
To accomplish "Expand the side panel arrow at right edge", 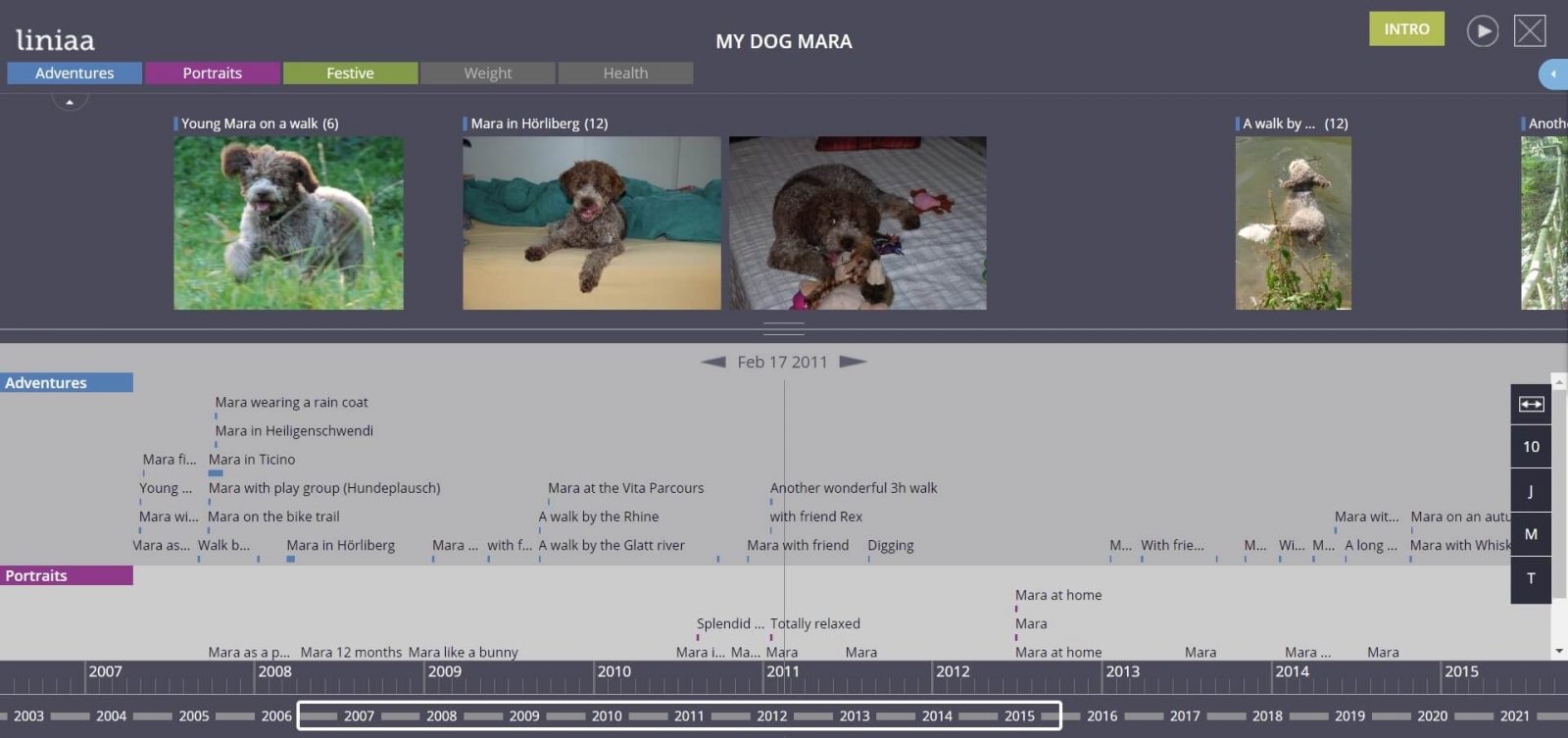I will click(1552, 74).
